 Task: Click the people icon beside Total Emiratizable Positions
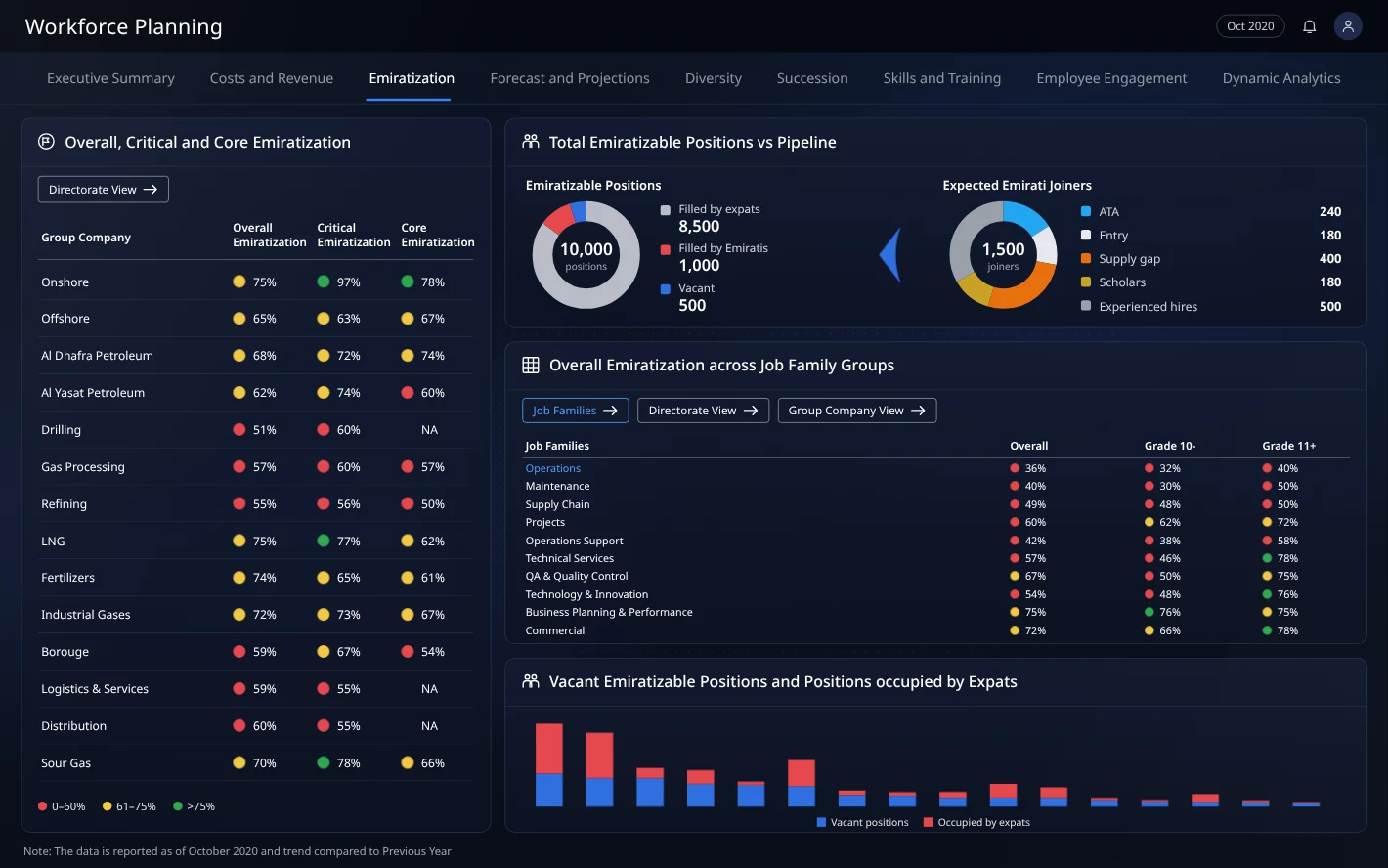pyautogui.click(x=531, y=142)
